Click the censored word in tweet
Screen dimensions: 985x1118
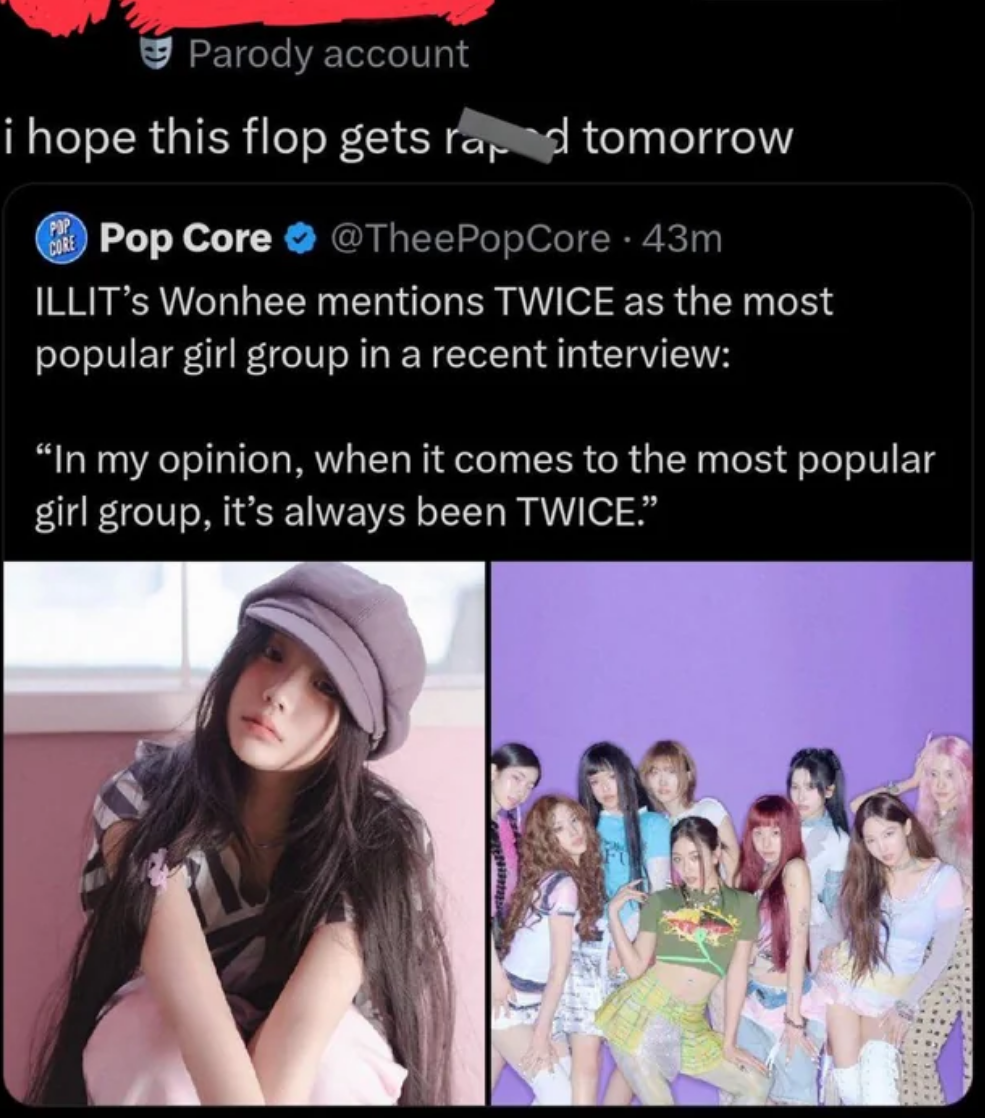click(x=506, y=138)
